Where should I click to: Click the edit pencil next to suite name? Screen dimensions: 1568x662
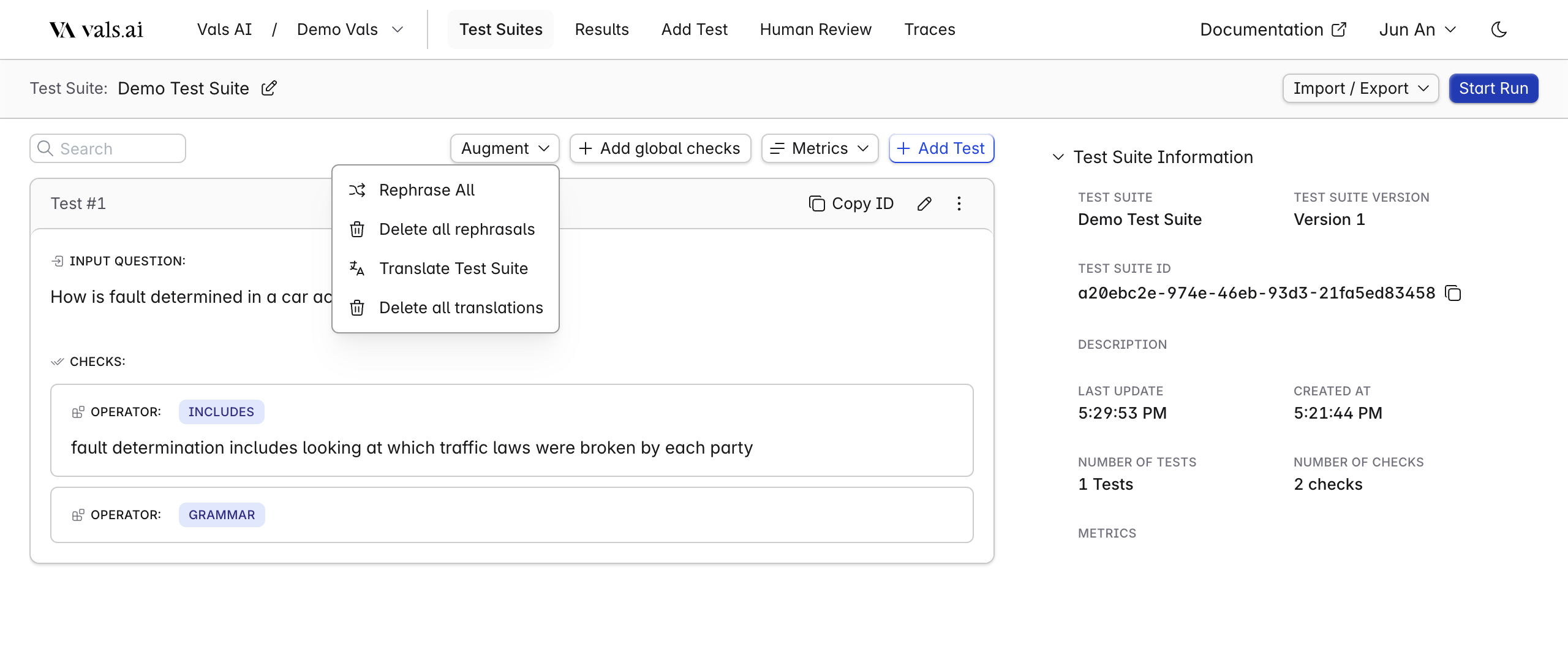[x=269, y=88]
